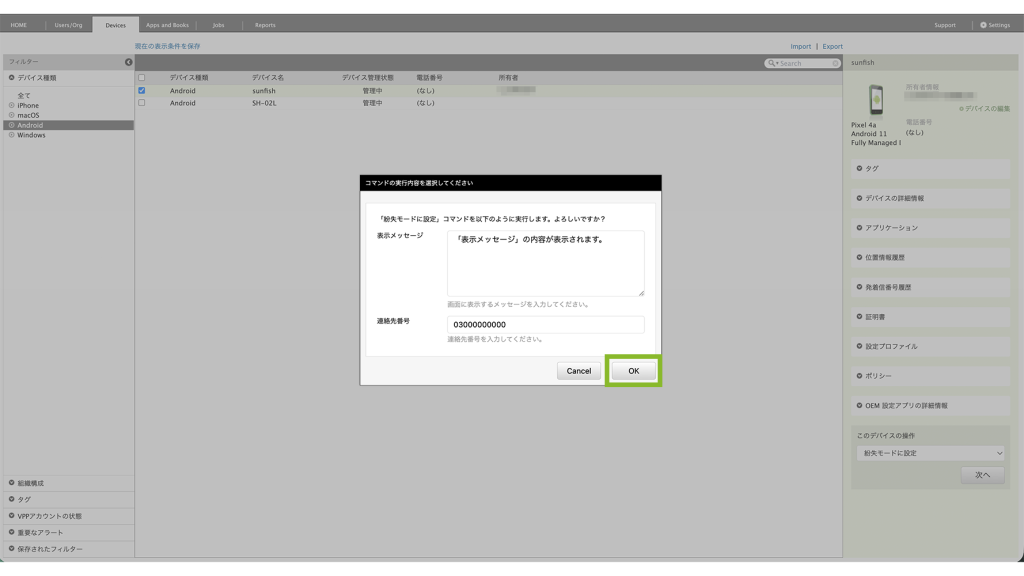Collapse the filter sidebar arrow icon
This screenshot has height=576, width=1024.
tap(128, 62)
